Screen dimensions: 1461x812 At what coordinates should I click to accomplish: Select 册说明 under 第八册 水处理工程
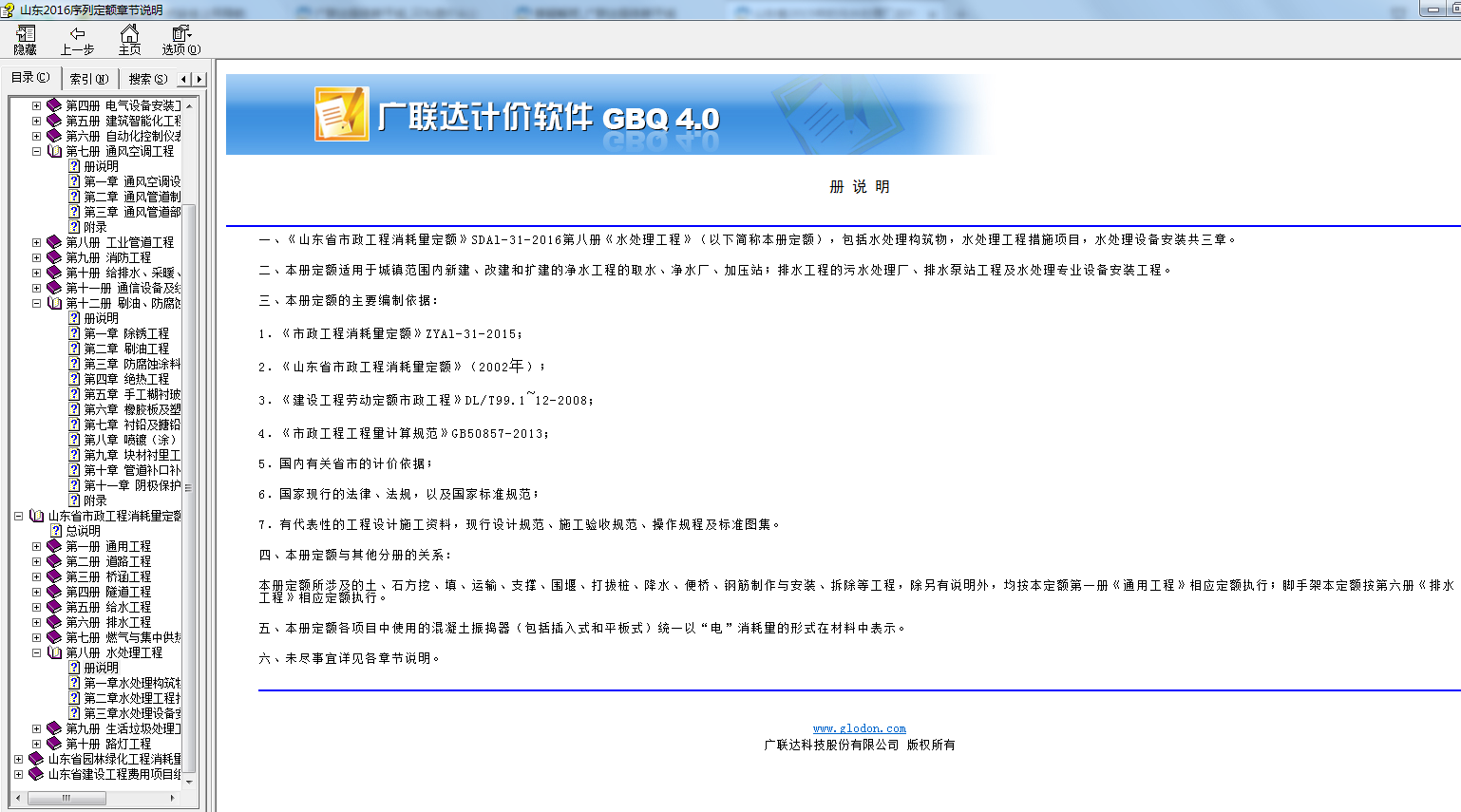(x=101, y=668)
